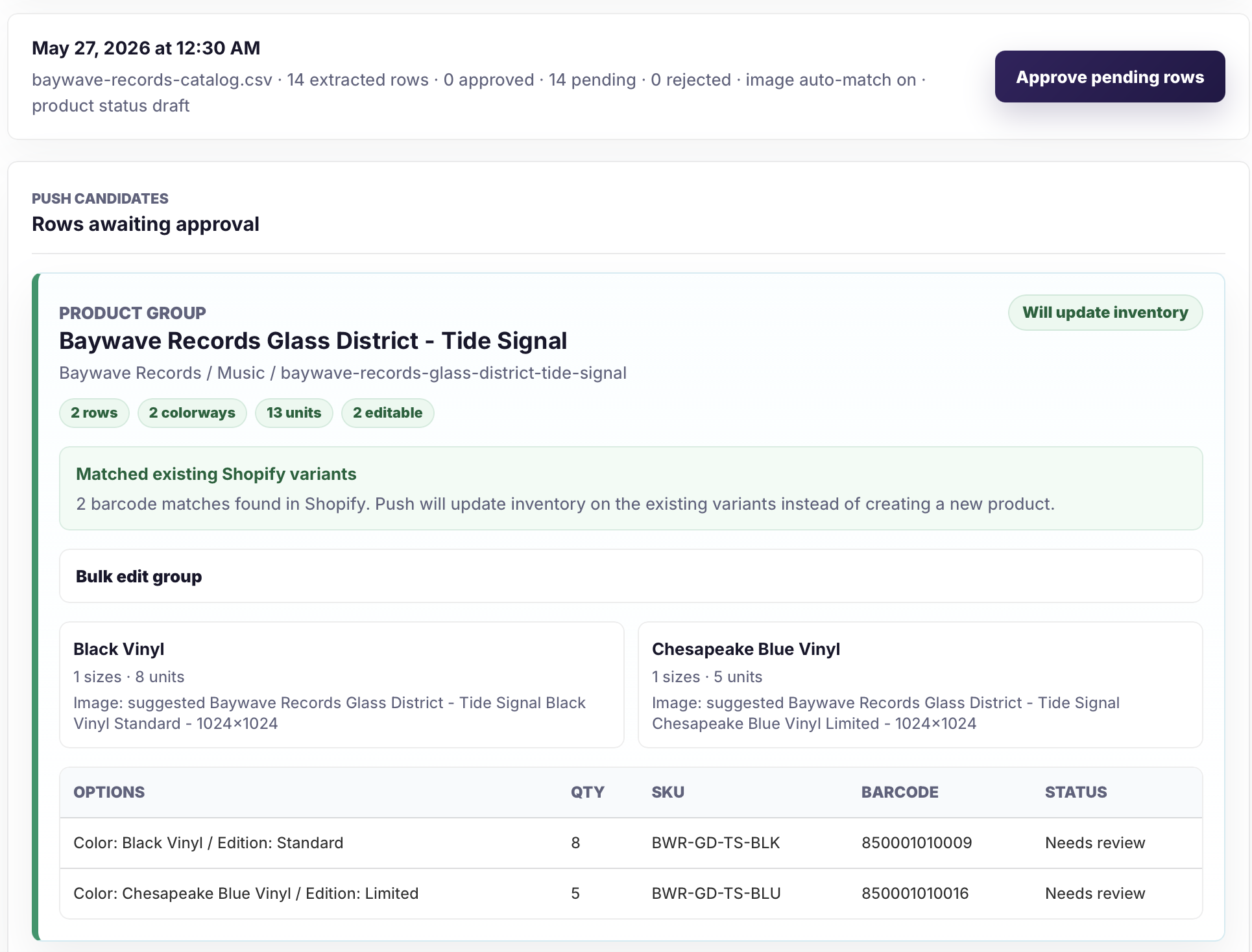The image size is (1252, 952).
Task: Click the 2 editable chip
Action: click(x=387, y=412)
